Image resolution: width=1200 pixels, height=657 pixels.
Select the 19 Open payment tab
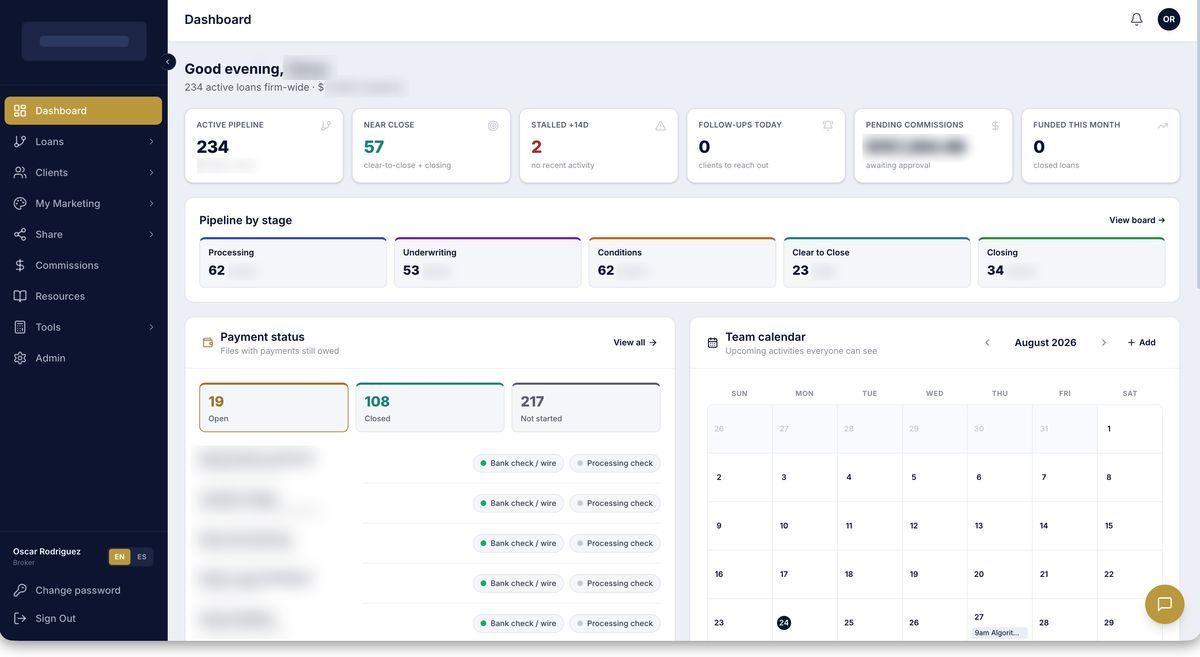click(274, 408)
